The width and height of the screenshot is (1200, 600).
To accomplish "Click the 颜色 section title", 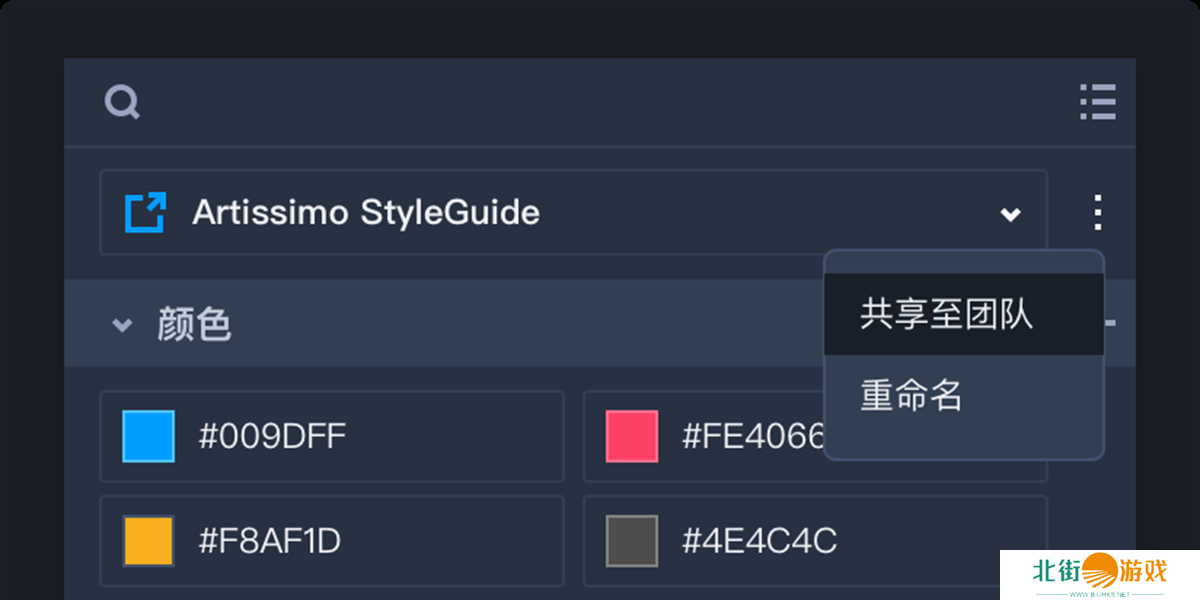I will coord(194,325).
